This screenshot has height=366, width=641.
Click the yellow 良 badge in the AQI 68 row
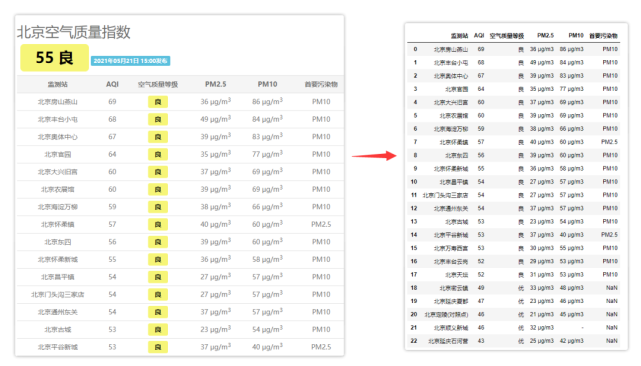click(158, 119)
